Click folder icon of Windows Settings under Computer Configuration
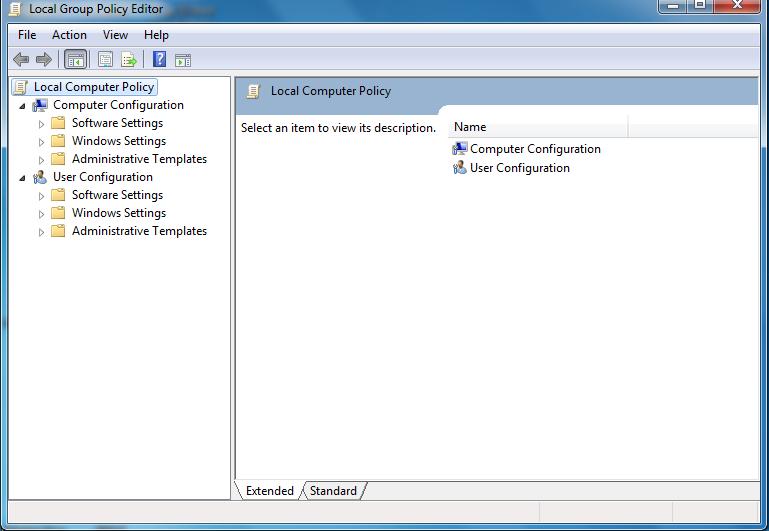 pos(58,141)
